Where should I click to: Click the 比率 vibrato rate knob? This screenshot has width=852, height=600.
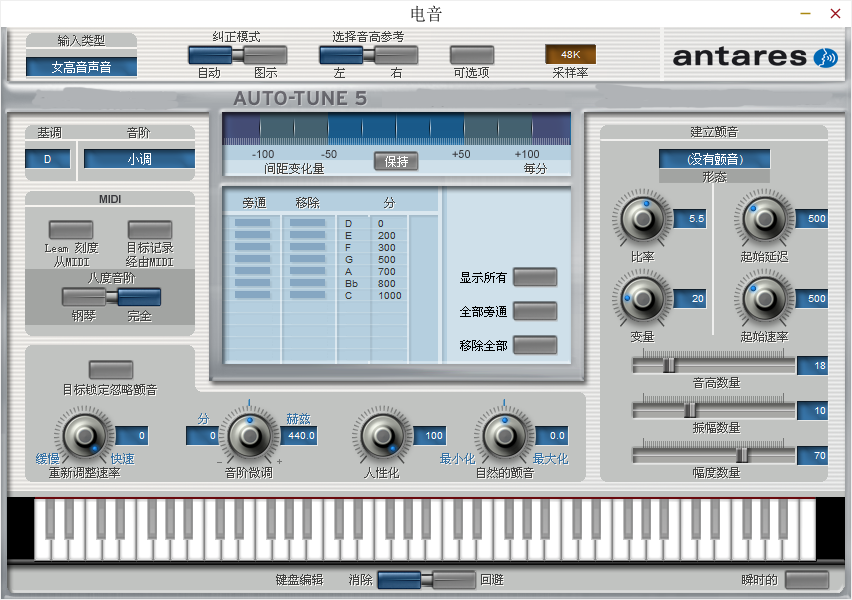(643, 218)
